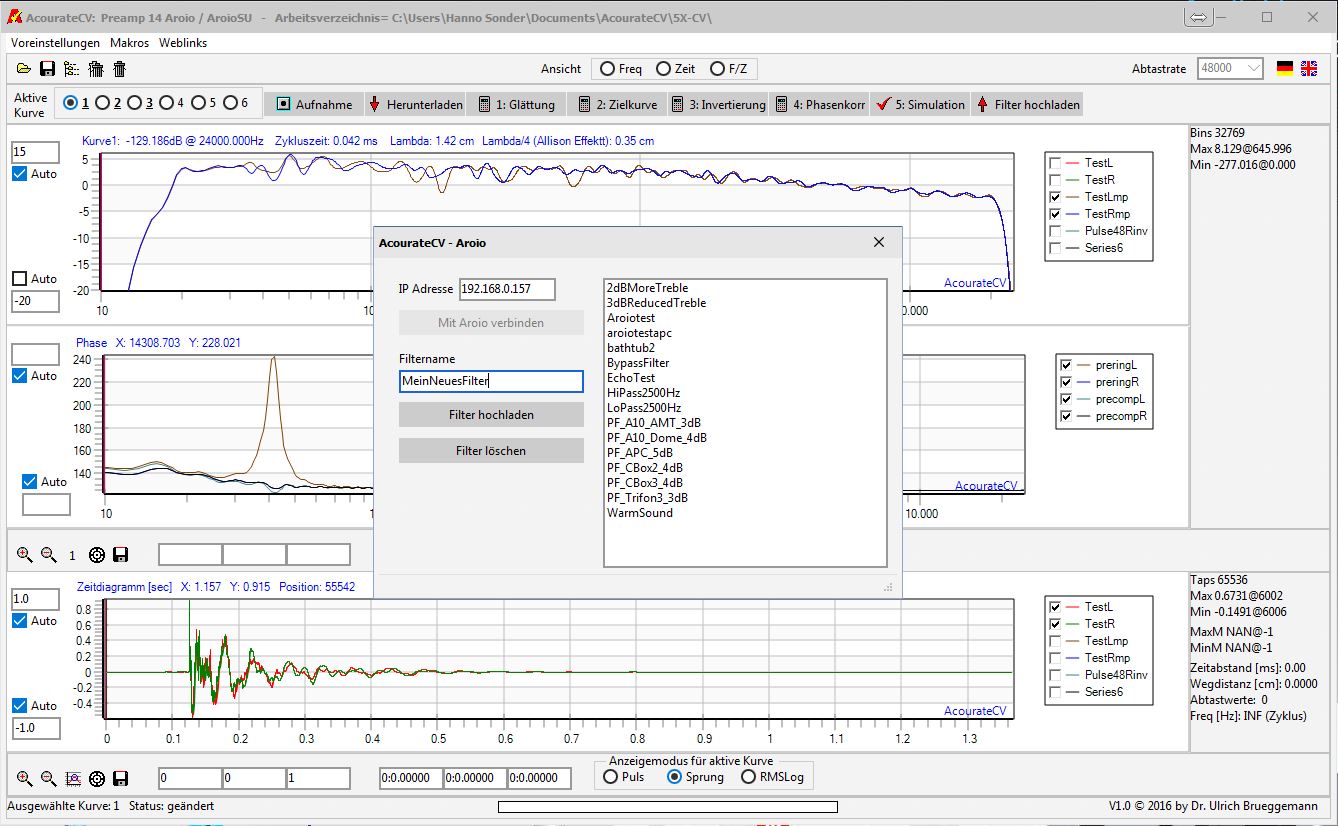Save using the top toolbar floppy disk icon
Viewport: 1338px width, 826px height.
tap(47, 69)
